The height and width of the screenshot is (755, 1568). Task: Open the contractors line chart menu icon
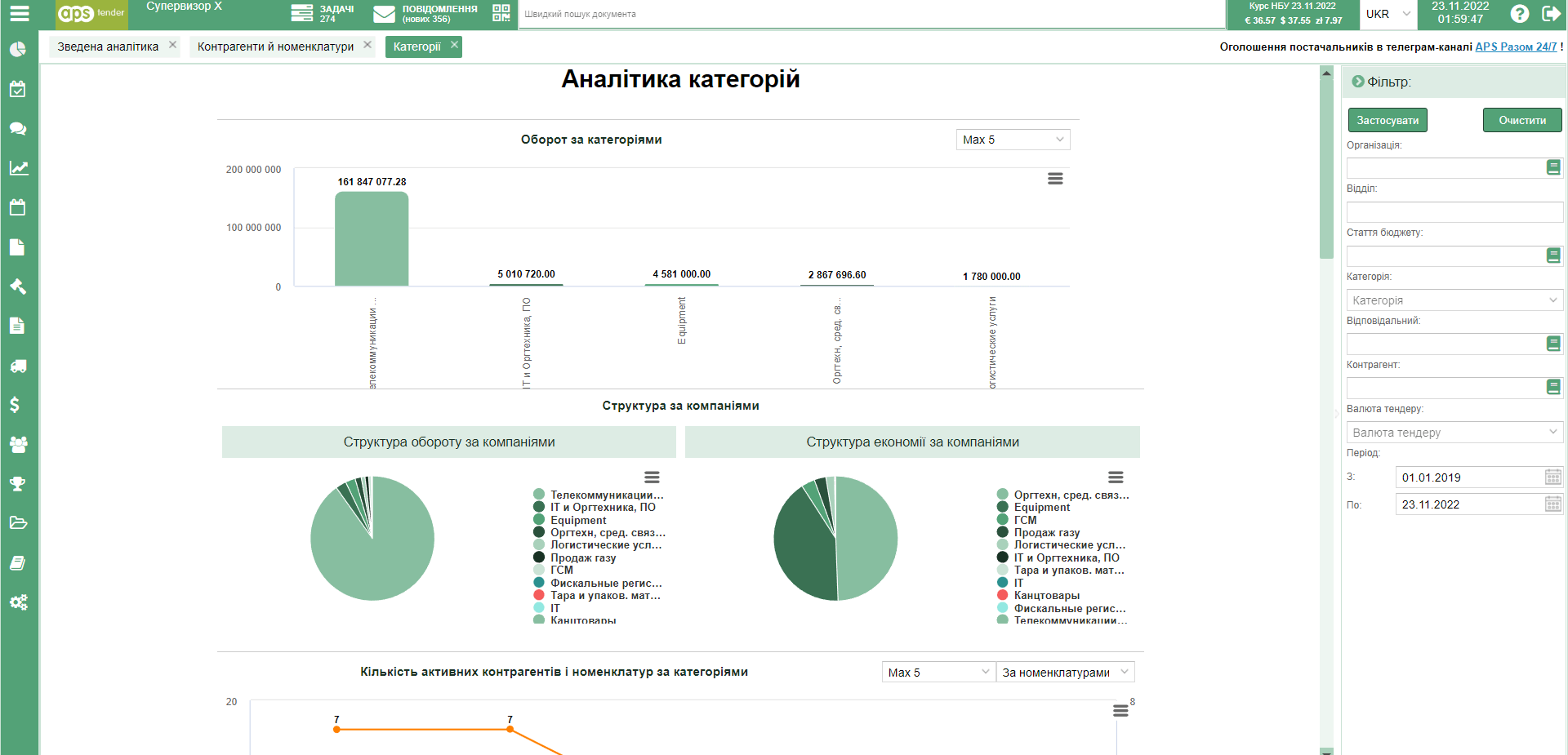(1120, 711)
